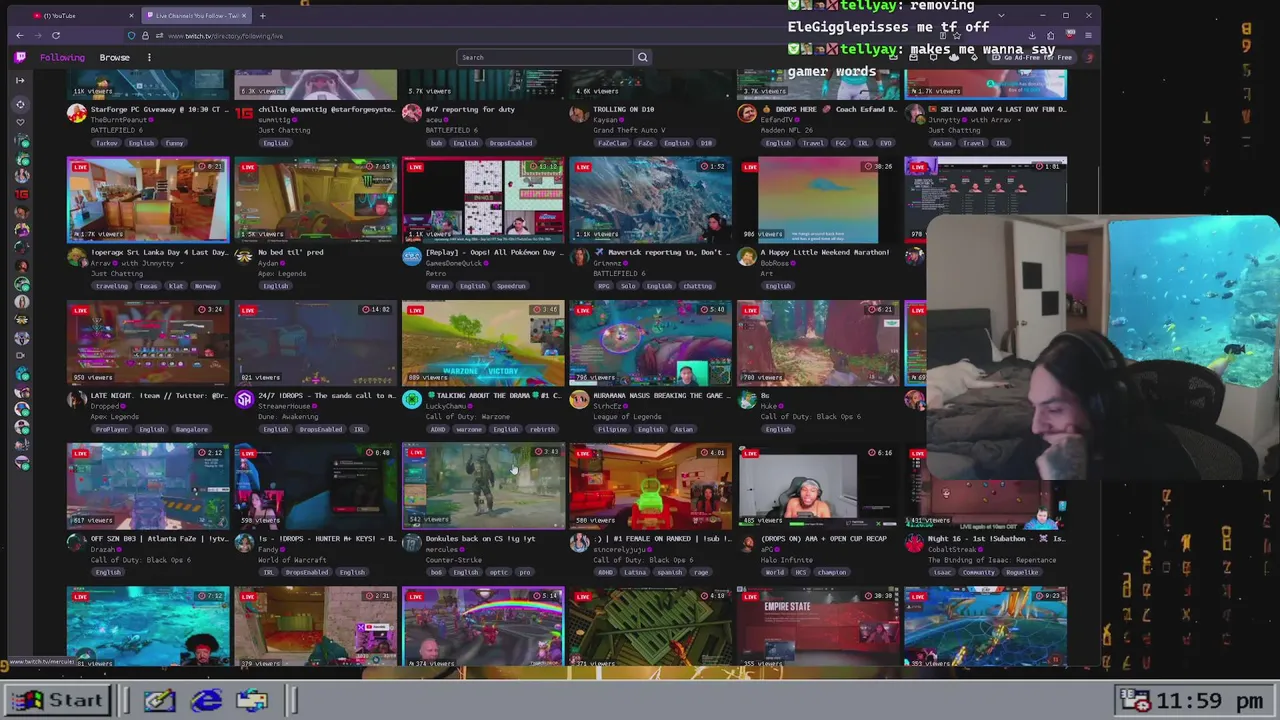The image size is (1280, 720).
Task: Click GamesDoneQuick channel avatar
Action: (412, 256)
